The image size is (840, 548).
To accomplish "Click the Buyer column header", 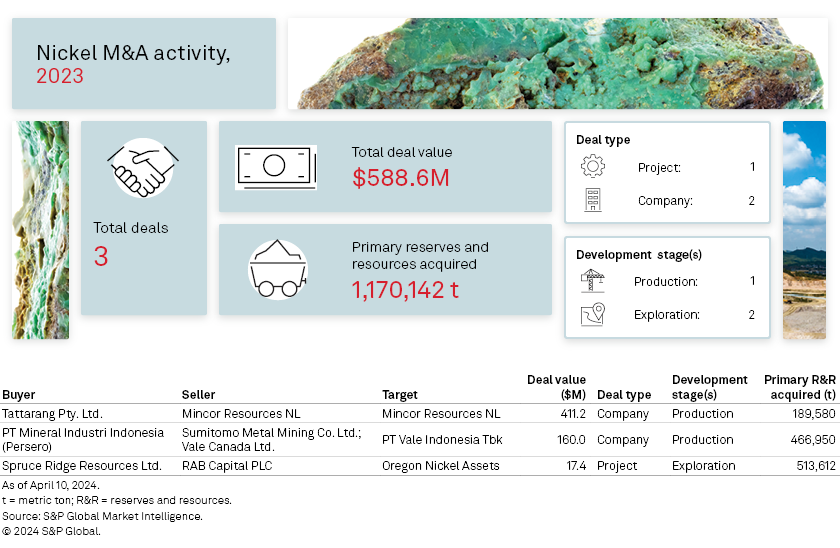I will coord(18,395).
